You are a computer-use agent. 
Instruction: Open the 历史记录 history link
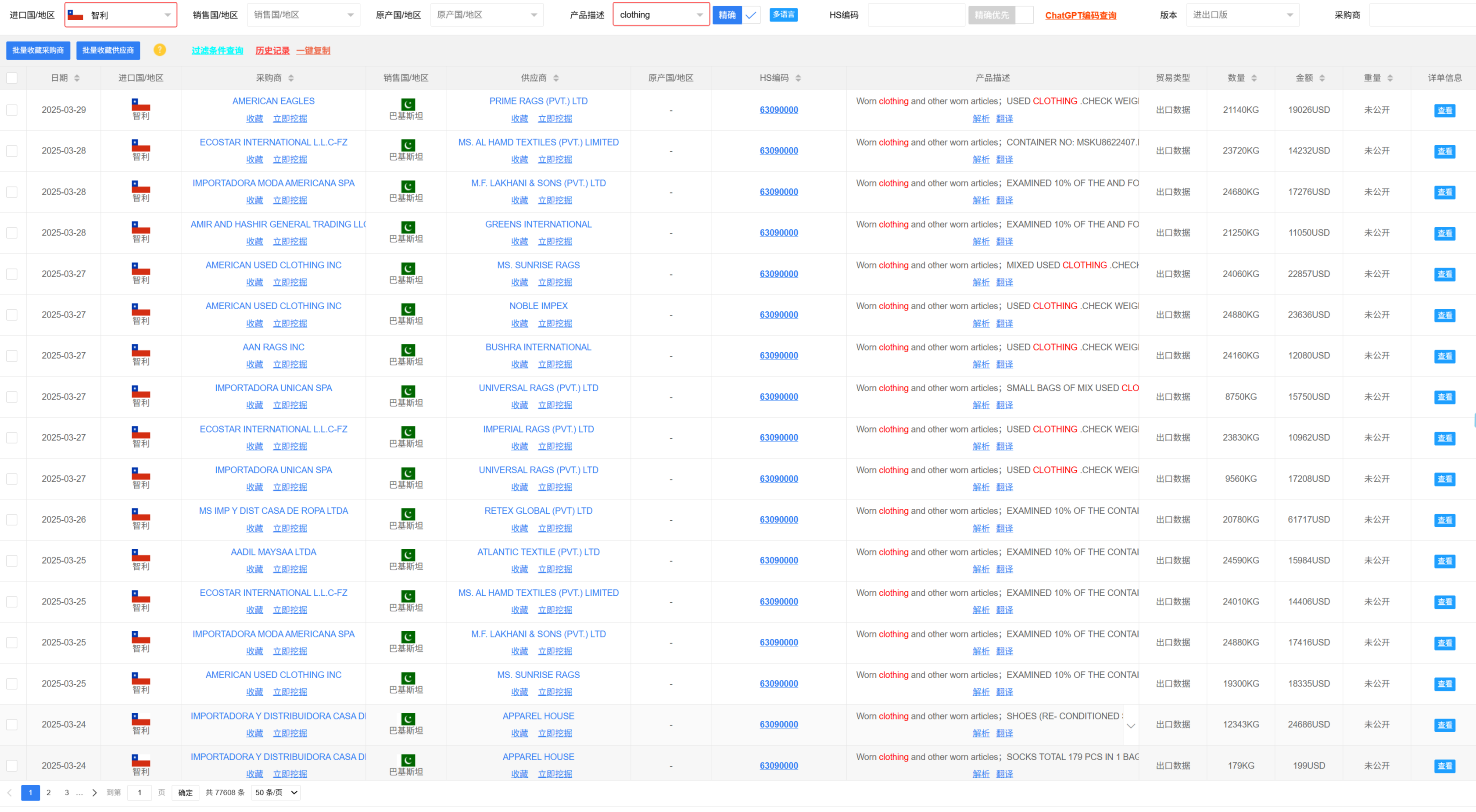(272, 50)
